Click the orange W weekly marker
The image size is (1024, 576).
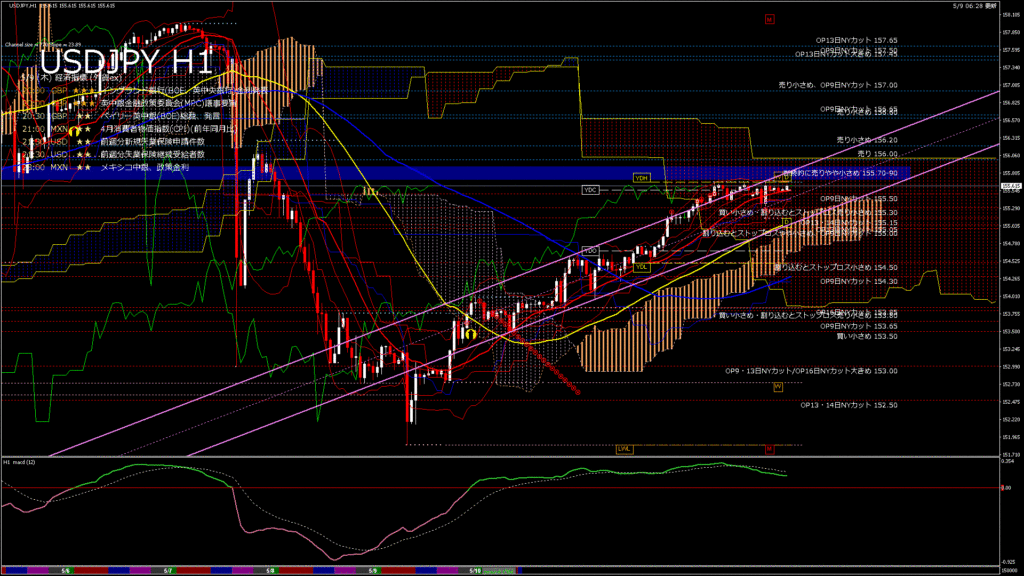pos(777,386)
